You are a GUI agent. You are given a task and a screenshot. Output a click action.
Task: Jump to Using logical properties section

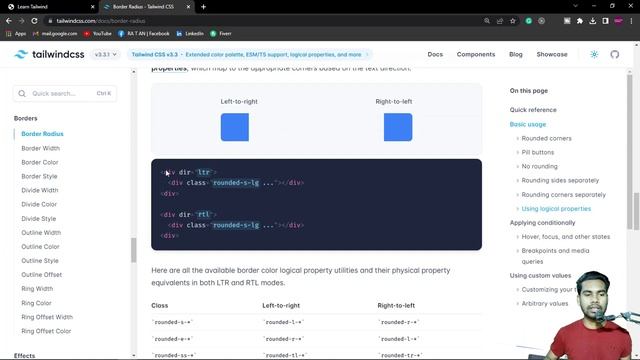tap(556, 209)
